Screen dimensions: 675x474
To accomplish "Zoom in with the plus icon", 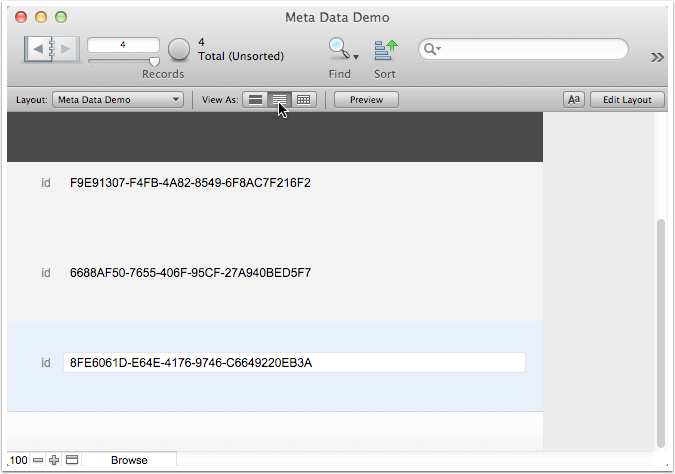I will (x=54, y=460).
